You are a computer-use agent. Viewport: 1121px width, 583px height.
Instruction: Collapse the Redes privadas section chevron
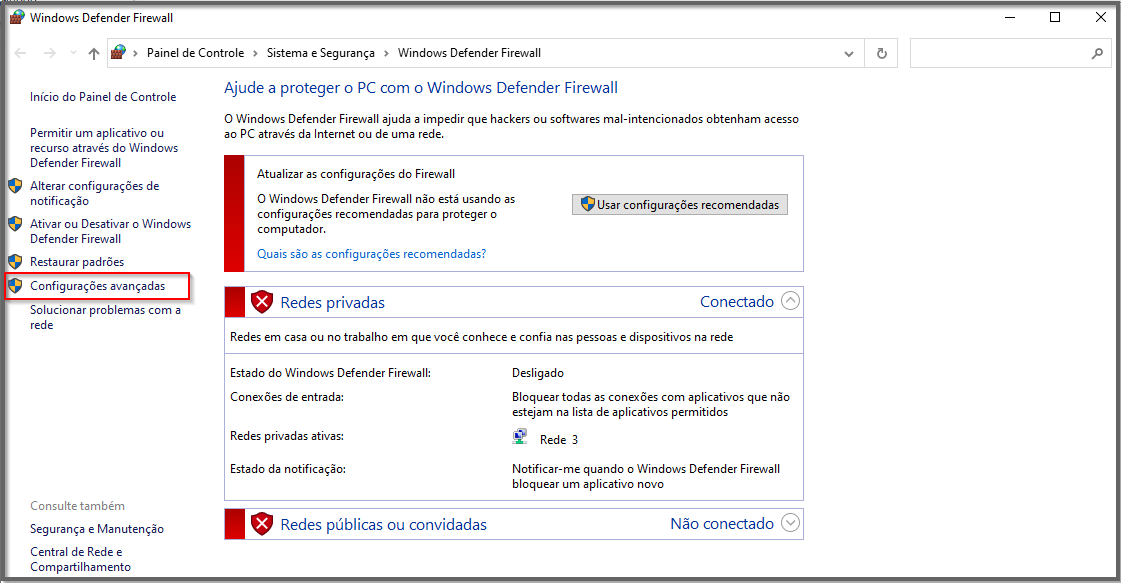790,300
